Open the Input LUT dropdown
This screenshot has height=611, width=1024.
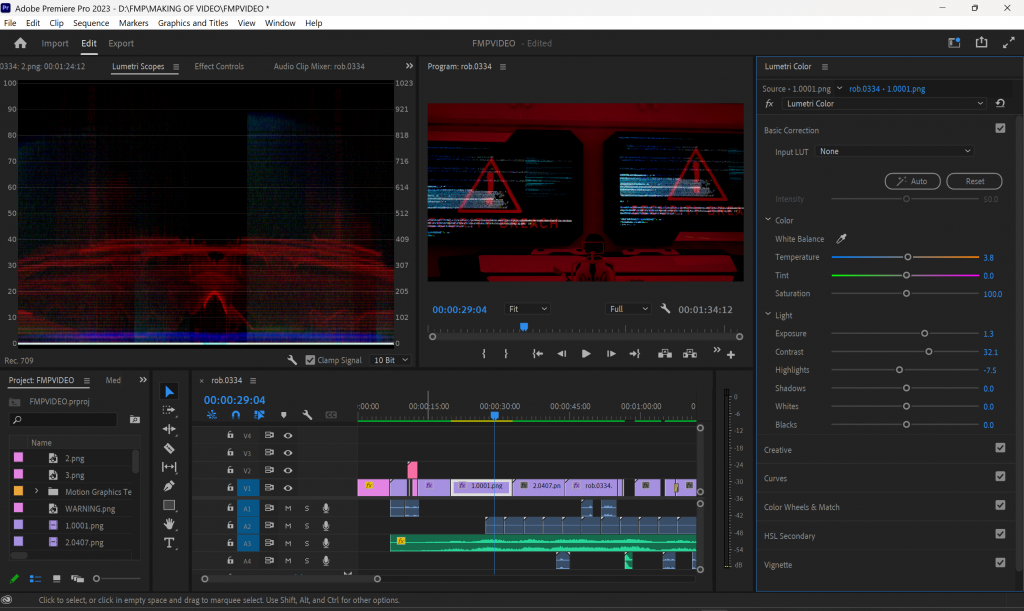coord(894,151)
